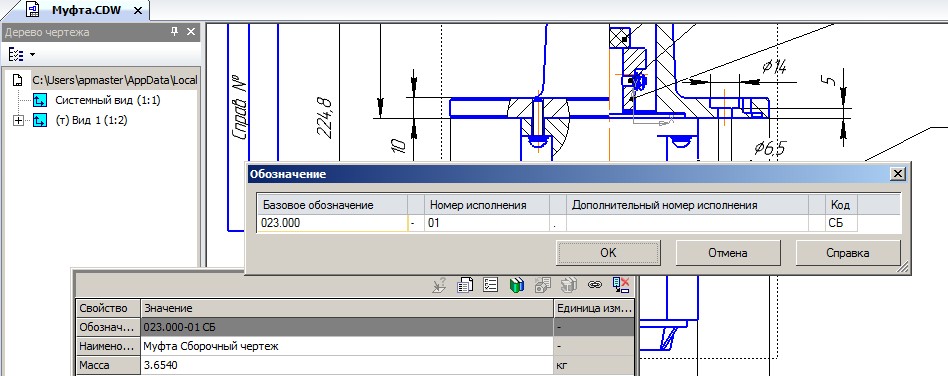Click the Базовое обозначение field 023.000
This screenshot has height=376, width=948.
tap(333, 223)
